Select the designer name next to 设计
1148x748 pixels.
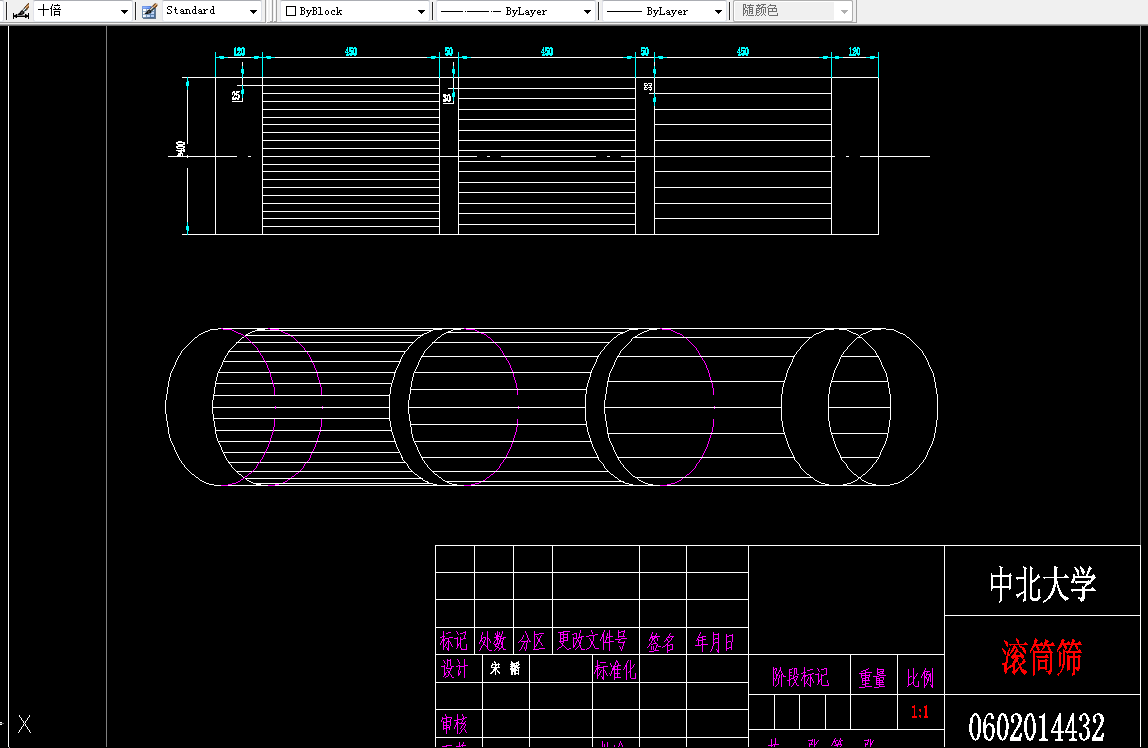point(505,667)
